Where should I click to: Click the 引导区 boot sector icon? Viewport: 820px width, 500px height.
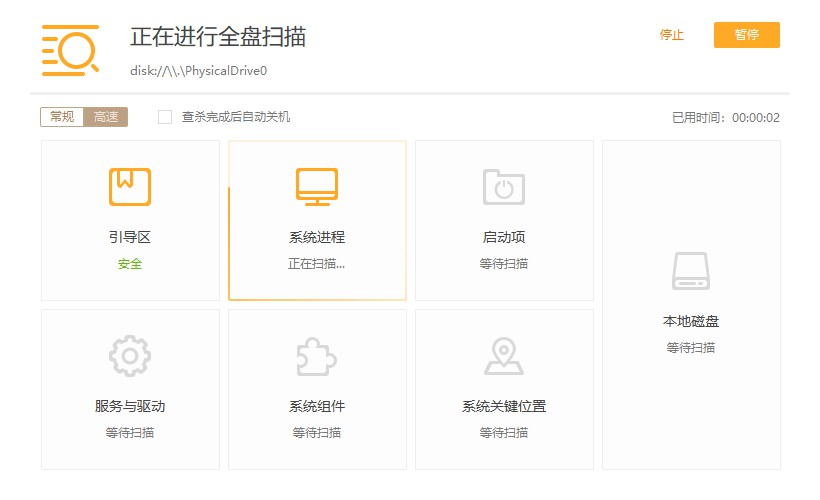click(130, 187)
